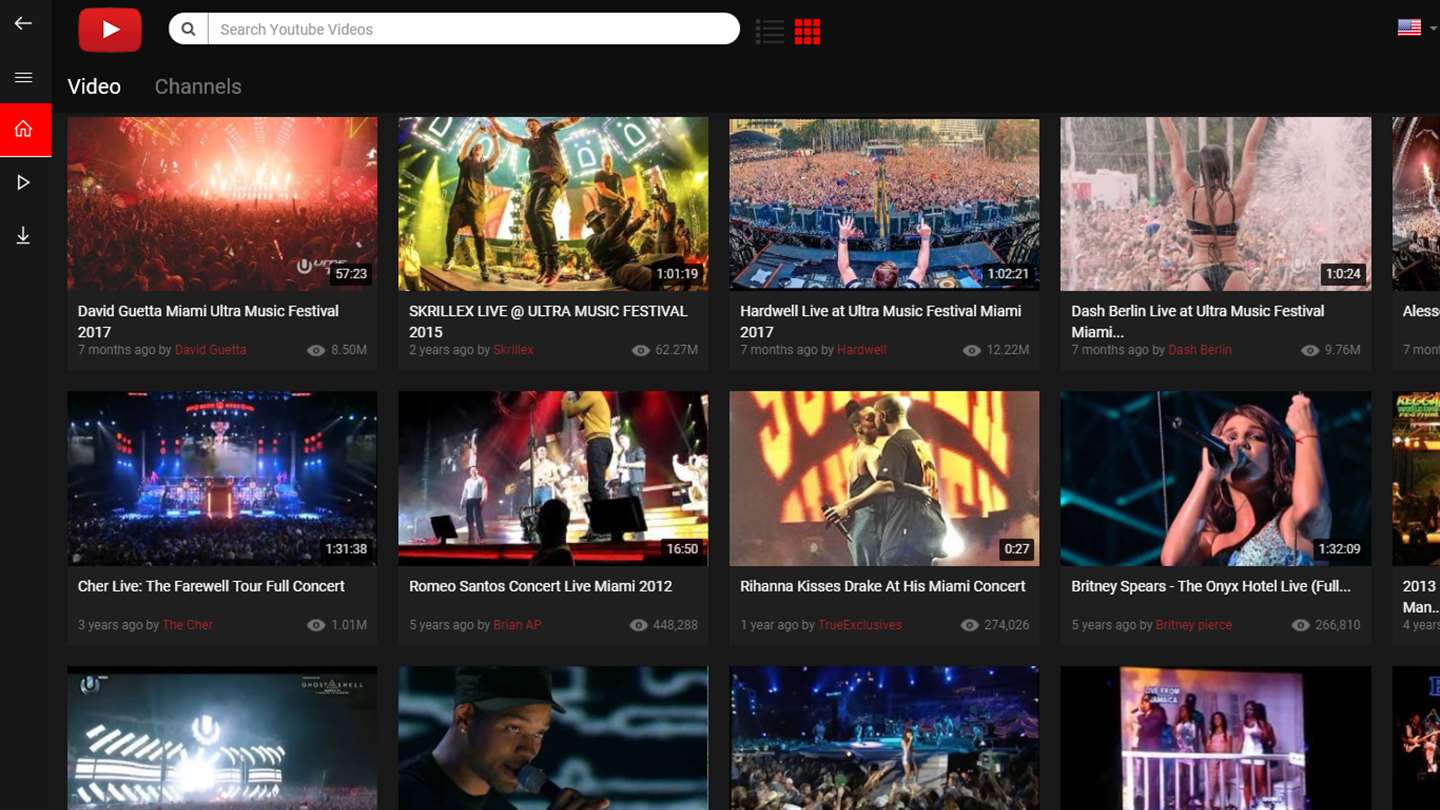Click title 'Rihanna Kisses Drake At His Miami Concert'

click(x=882, y=586)
